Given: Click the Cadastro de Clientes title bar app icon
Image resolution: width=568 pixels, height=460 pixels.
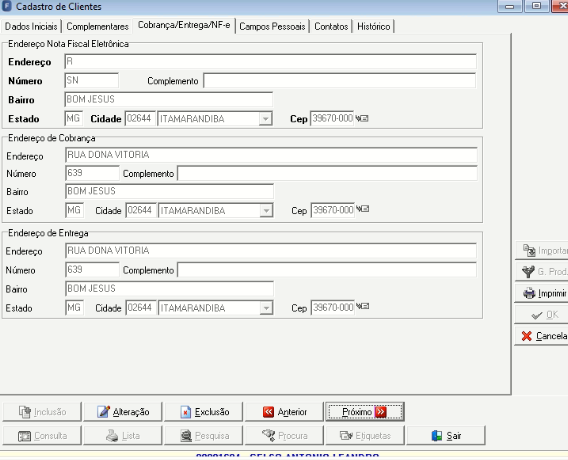Looking at the screenshot, I should [7, 6].
